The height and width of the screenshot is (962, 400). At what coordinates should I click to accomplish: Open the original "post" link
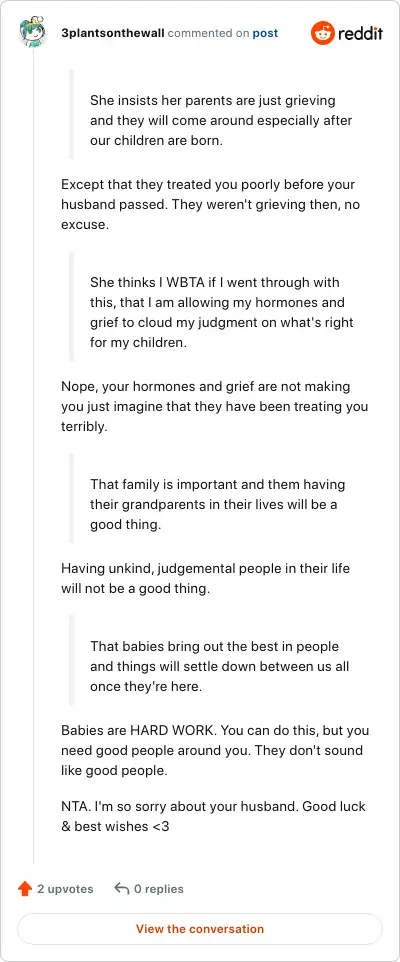click(x=265, y=33)
